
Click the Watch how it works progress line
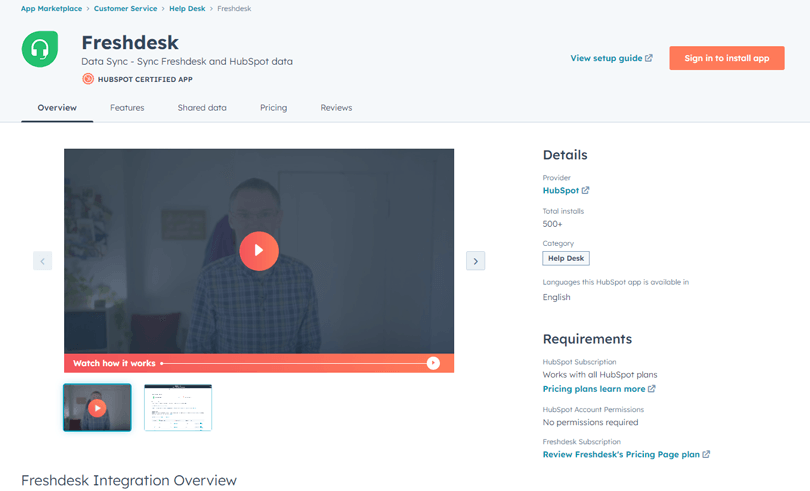coord(293,363)
